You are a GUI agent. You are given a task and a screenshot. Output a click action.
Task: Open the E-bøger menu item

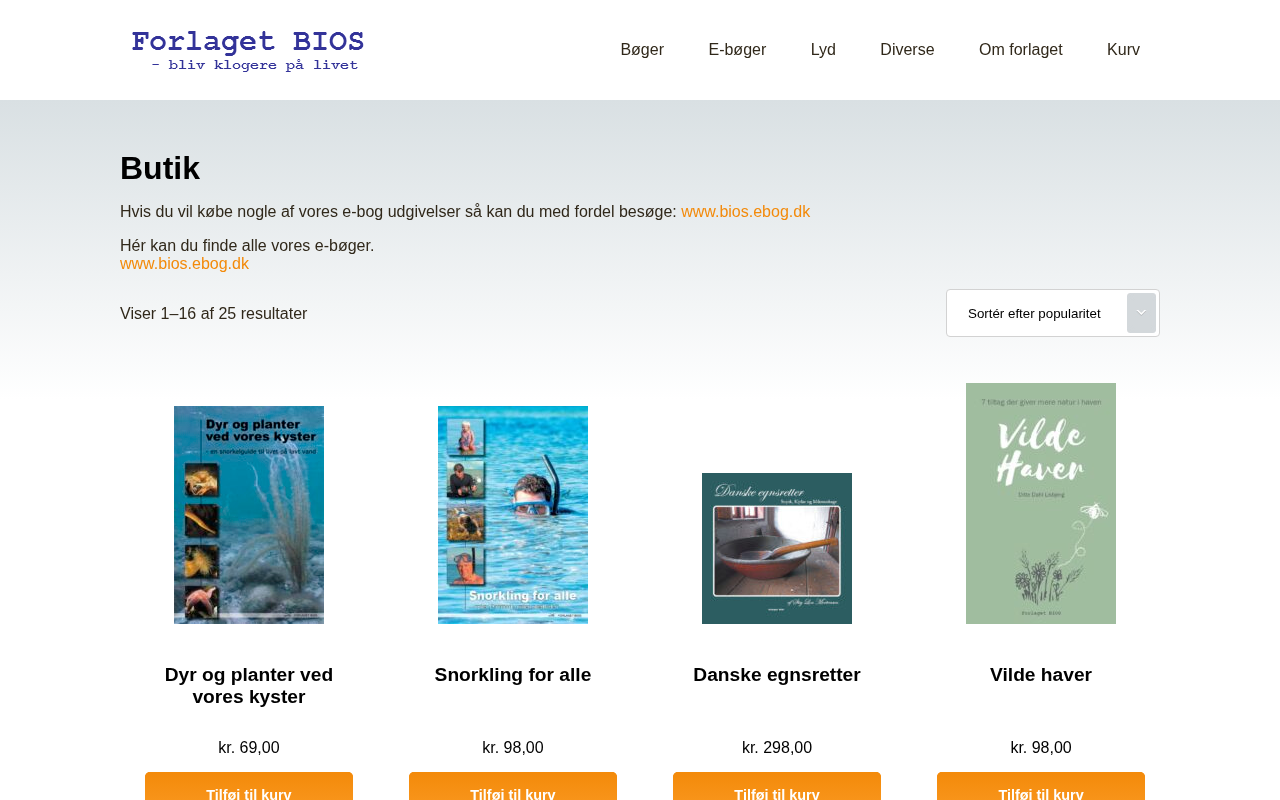coord(737,50)
